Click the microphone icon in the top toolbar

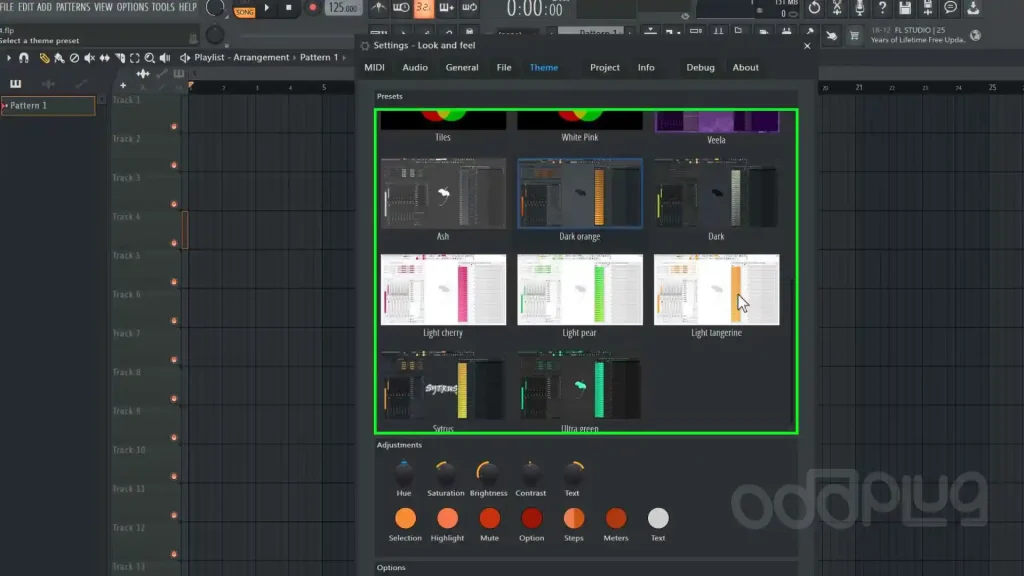tap(860, 9)
